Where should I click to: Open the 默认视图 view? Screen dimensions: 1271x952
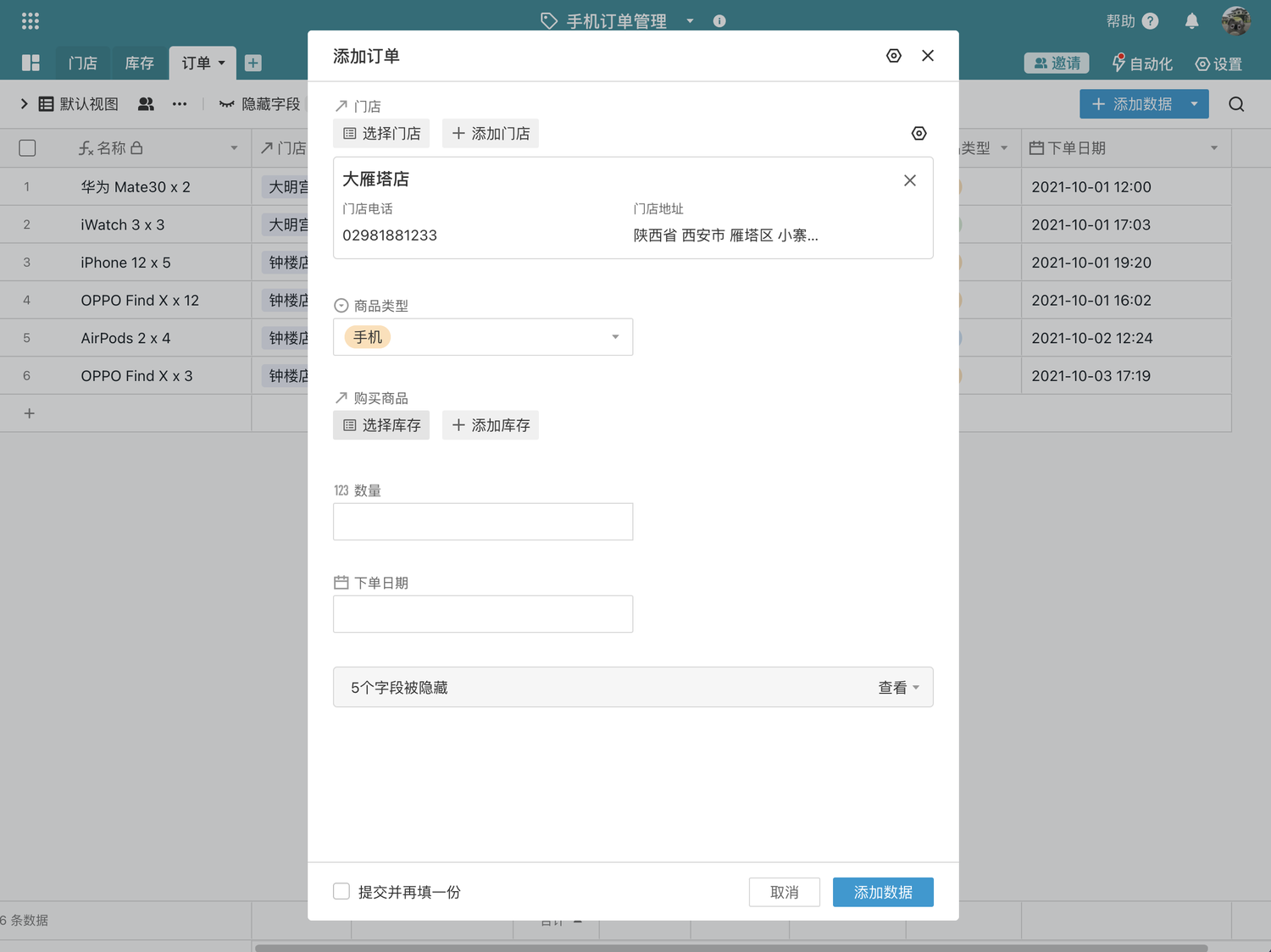[x=79, y=104]
